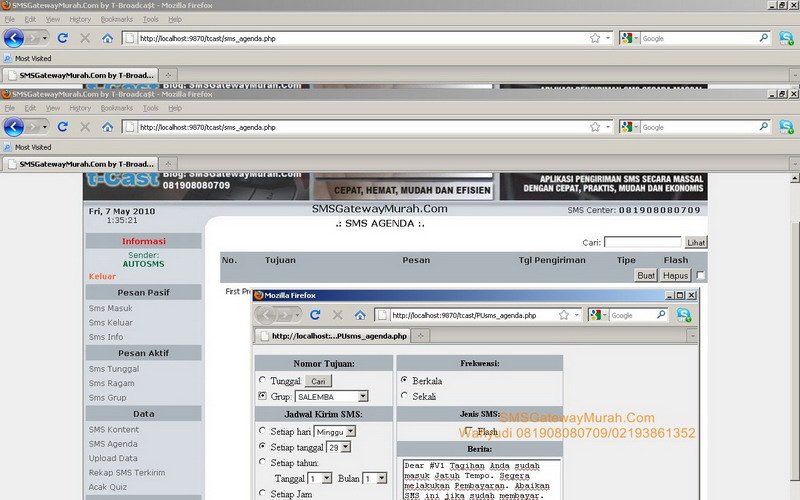Click Google engine icon in popup window search box
800x500 pixels.
pyautogui.click(x=595, y=315)
